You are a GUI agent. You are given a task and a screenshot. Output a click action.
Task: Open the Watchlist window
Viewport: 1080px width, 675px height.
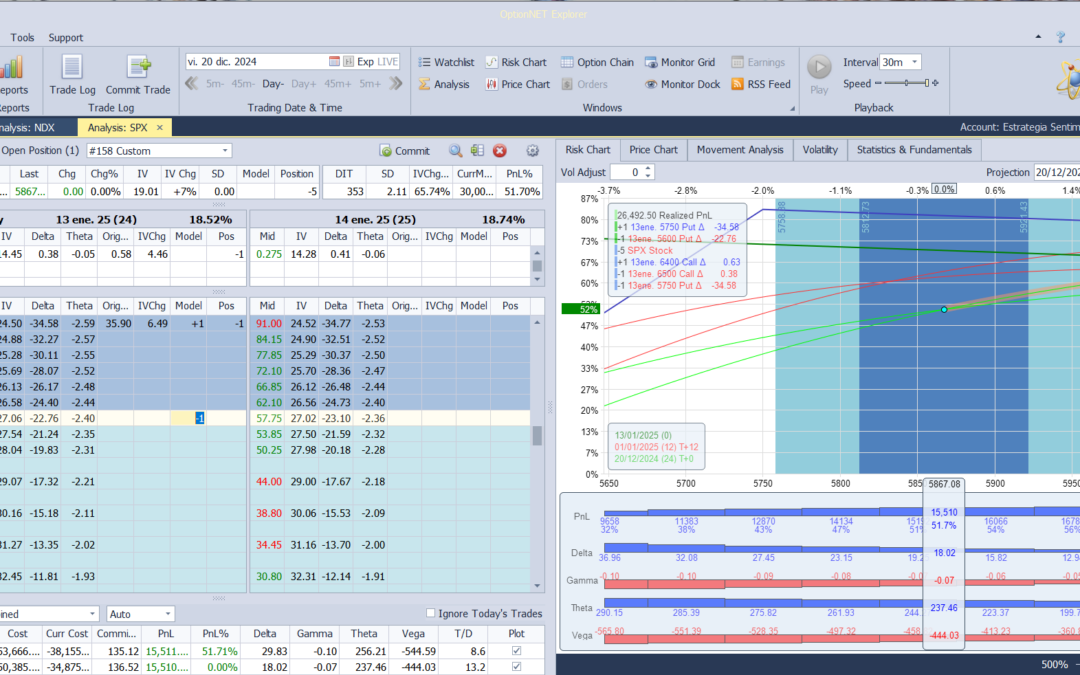click(x=446, y=62)
